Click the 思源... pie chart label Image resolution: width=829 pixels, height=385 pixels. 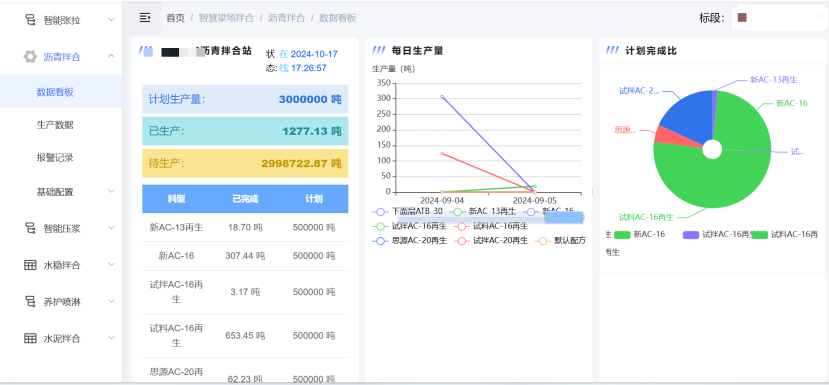point(625,130)
